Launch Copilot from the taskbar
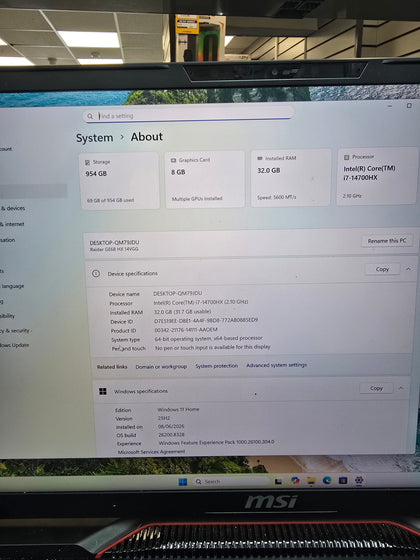 pyautogui.click(x=295, y=481)
